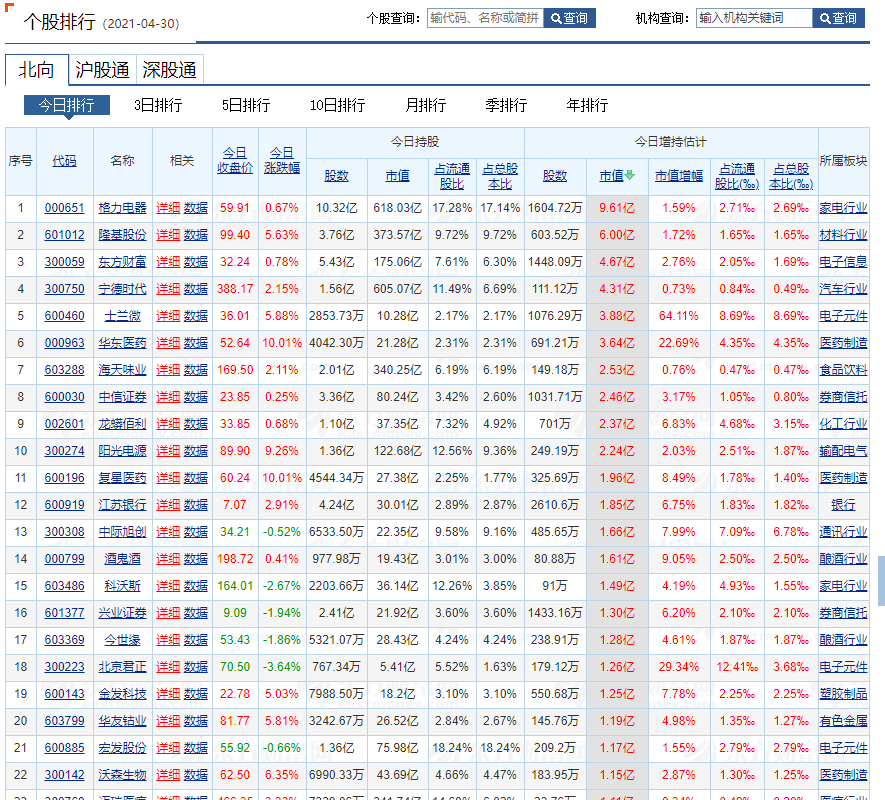885x800 pixels.
Task: Open stock code 300142 link
Action: click(x=64, y=775)
